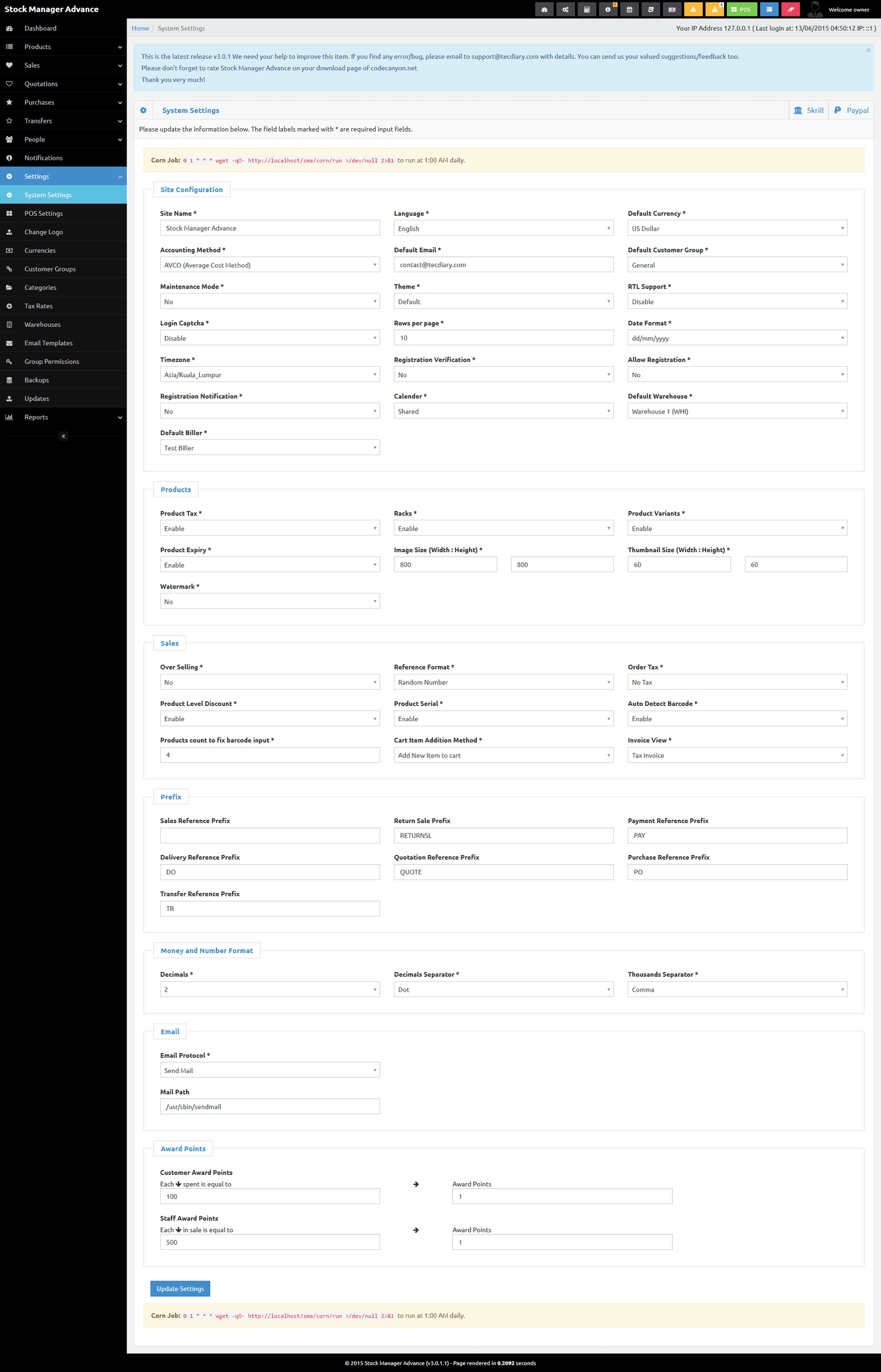Screen dimensions: 881x1372
Task: Click the info notifications icon in top bar
Action: (x=607, y=9)
